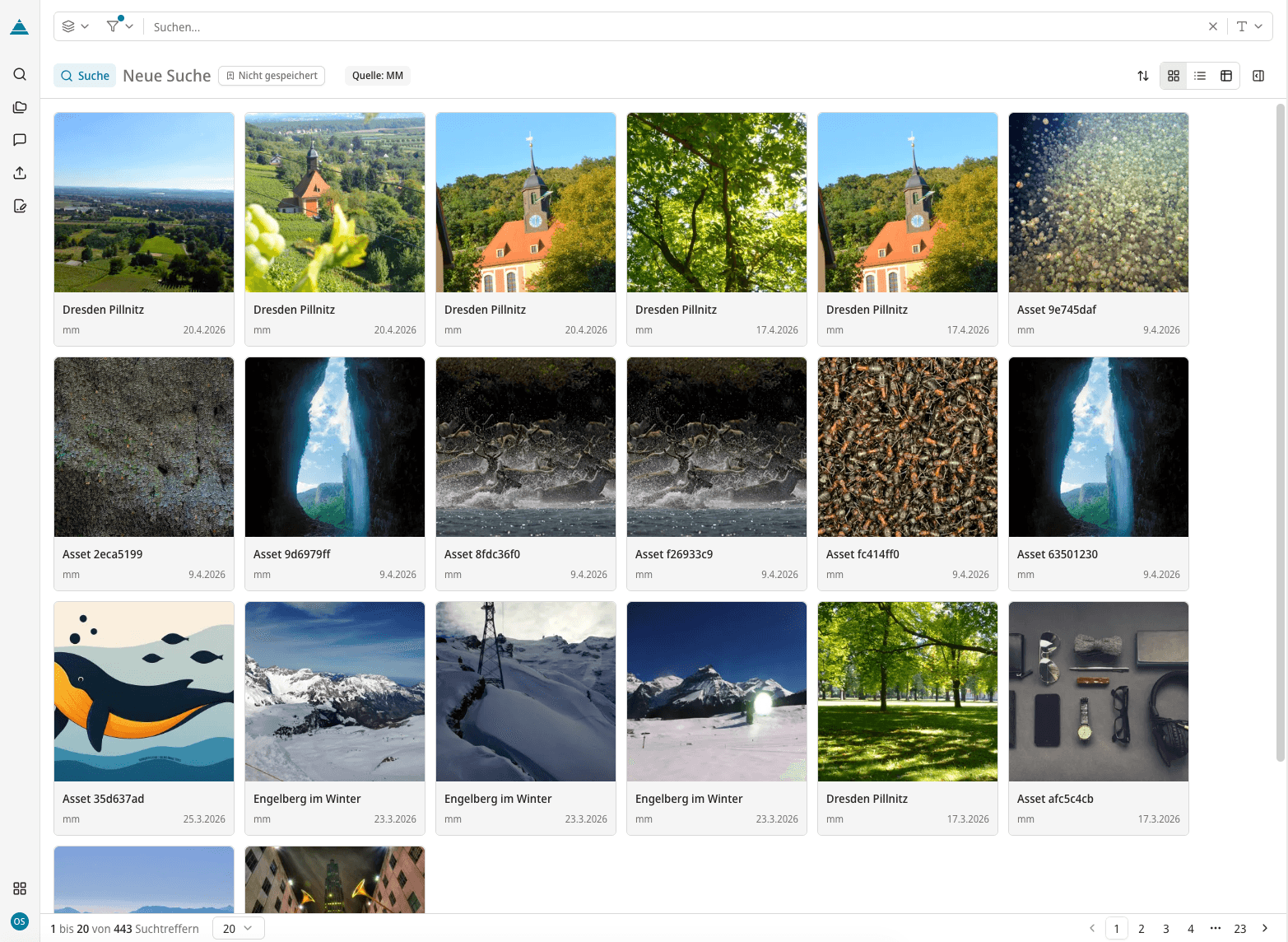Click the pagination ellipsis
The height and width of the screenshot is (942, 1288).
point(1216,928)
